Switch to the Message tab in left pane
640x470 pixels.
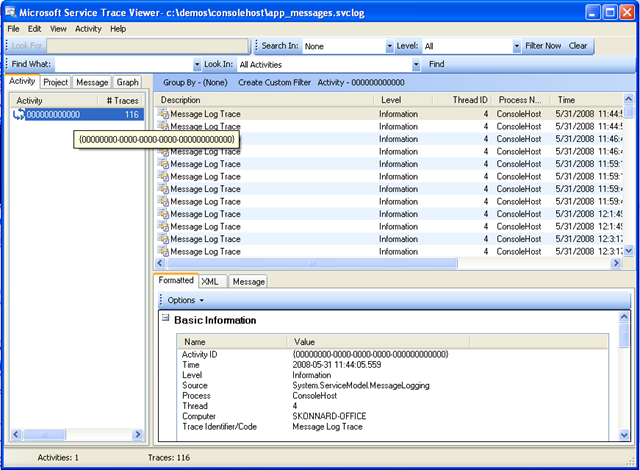[x=92, y=82]
